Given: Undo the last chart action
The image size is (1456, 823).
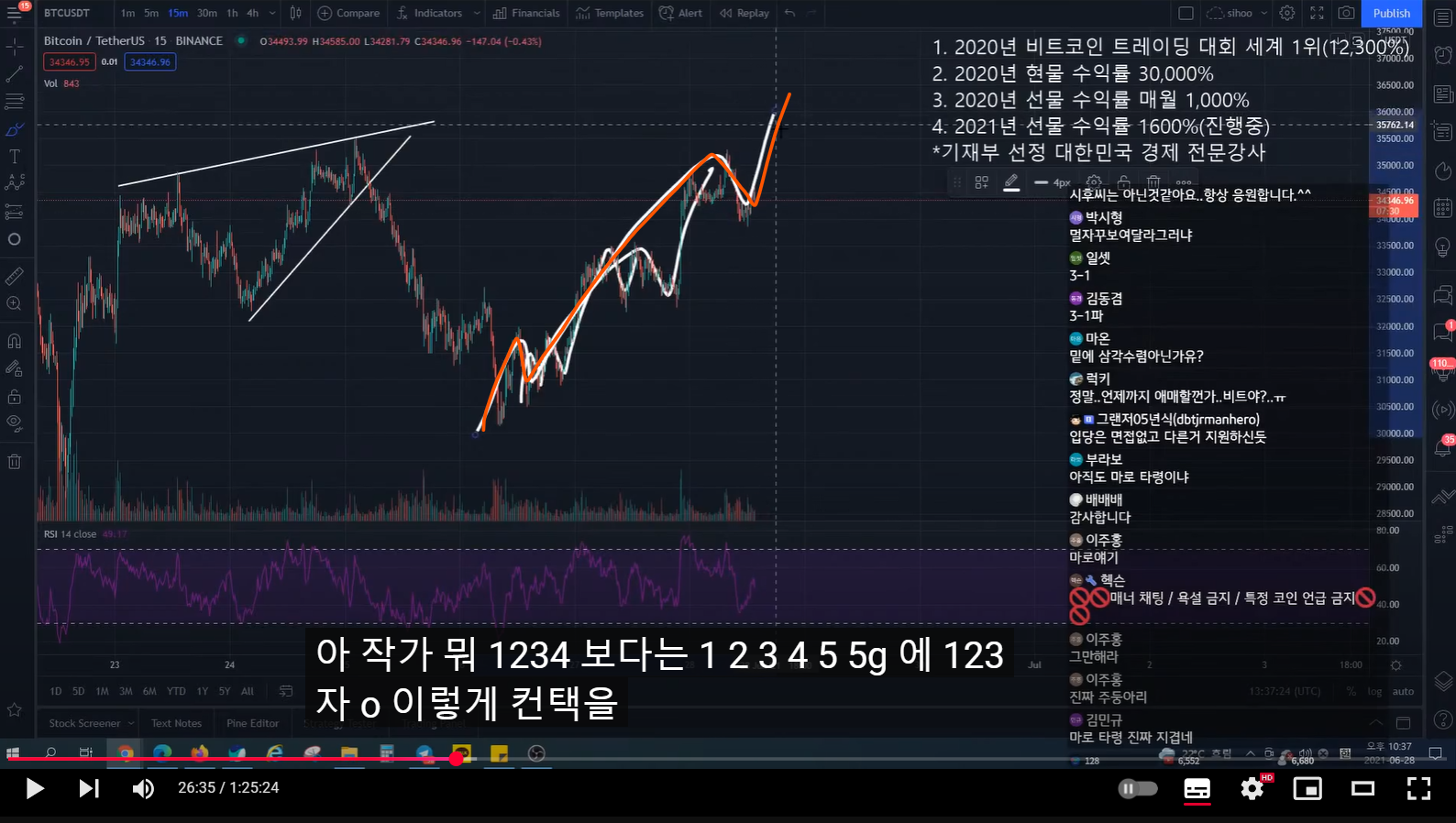Looking at the screenshot, I should click(790, 13).
